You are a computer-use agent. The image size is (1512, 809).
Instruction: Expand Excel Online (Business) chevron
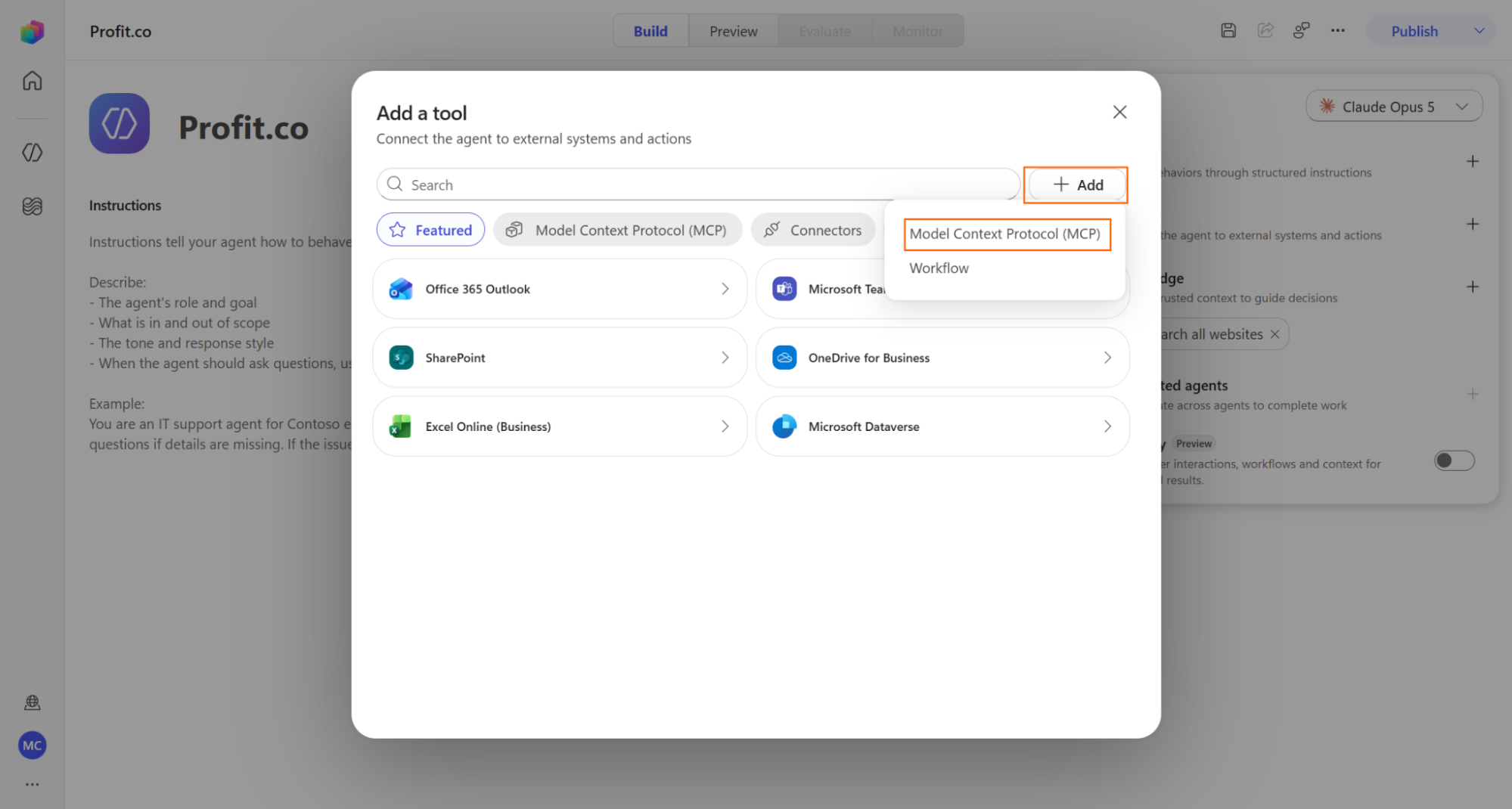pyautogui.click(x=725, y=426)
